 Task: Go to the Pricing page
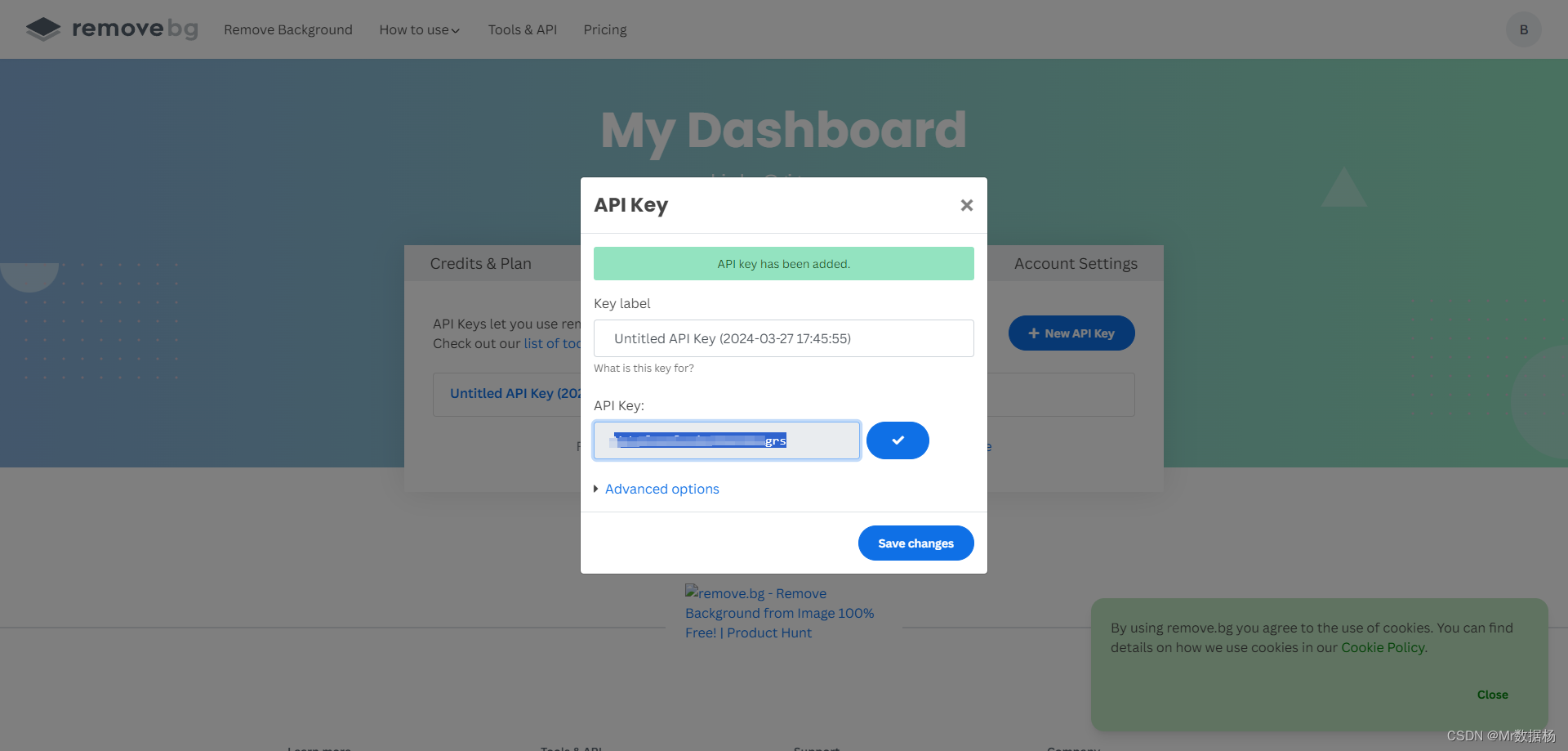605,29
